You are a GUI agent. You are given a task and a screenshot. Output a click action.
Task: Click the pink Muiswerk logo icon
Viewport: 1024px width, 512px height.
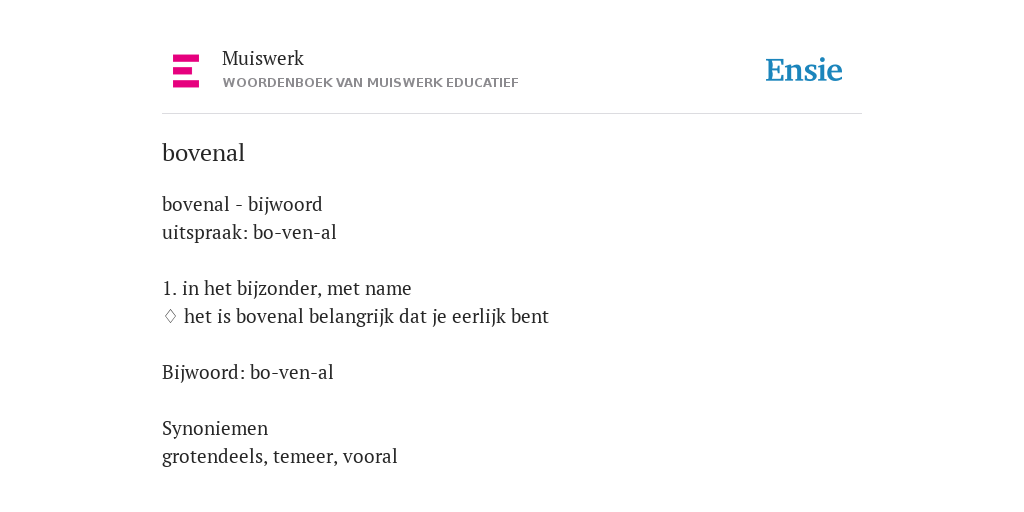pos(186,71)
